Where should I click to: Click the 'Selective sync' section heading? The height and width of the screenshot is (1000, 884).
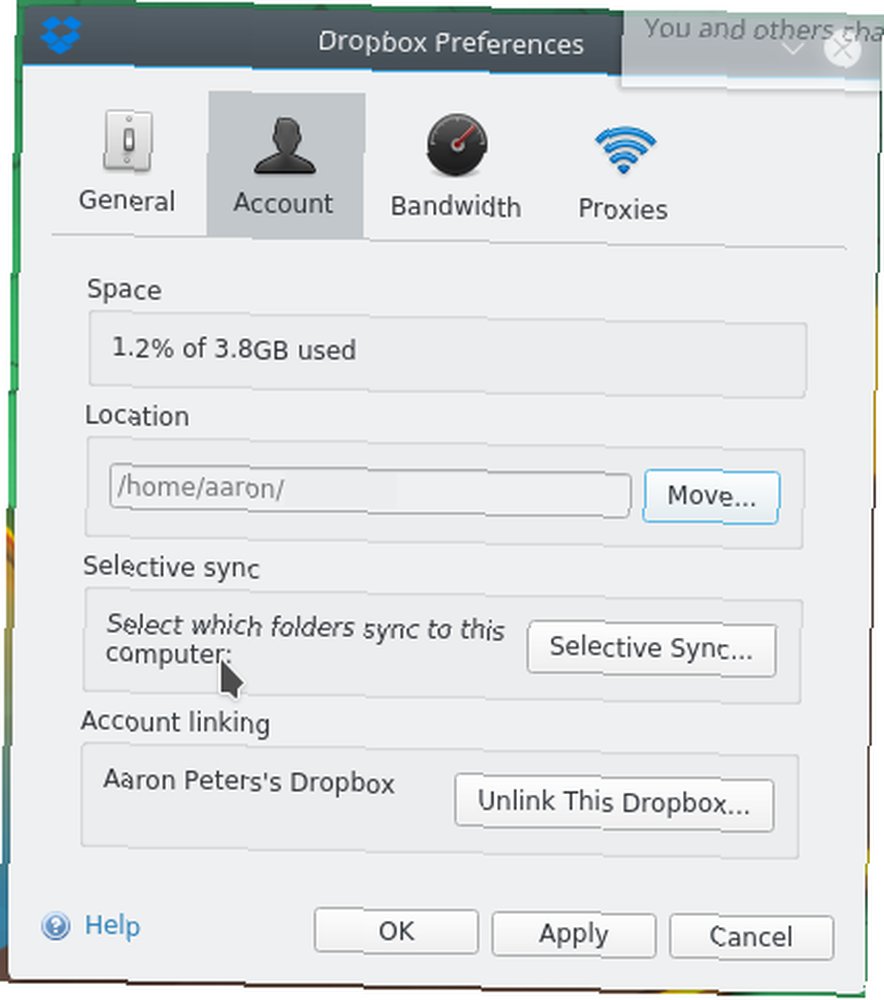click(x=172, y=566)
